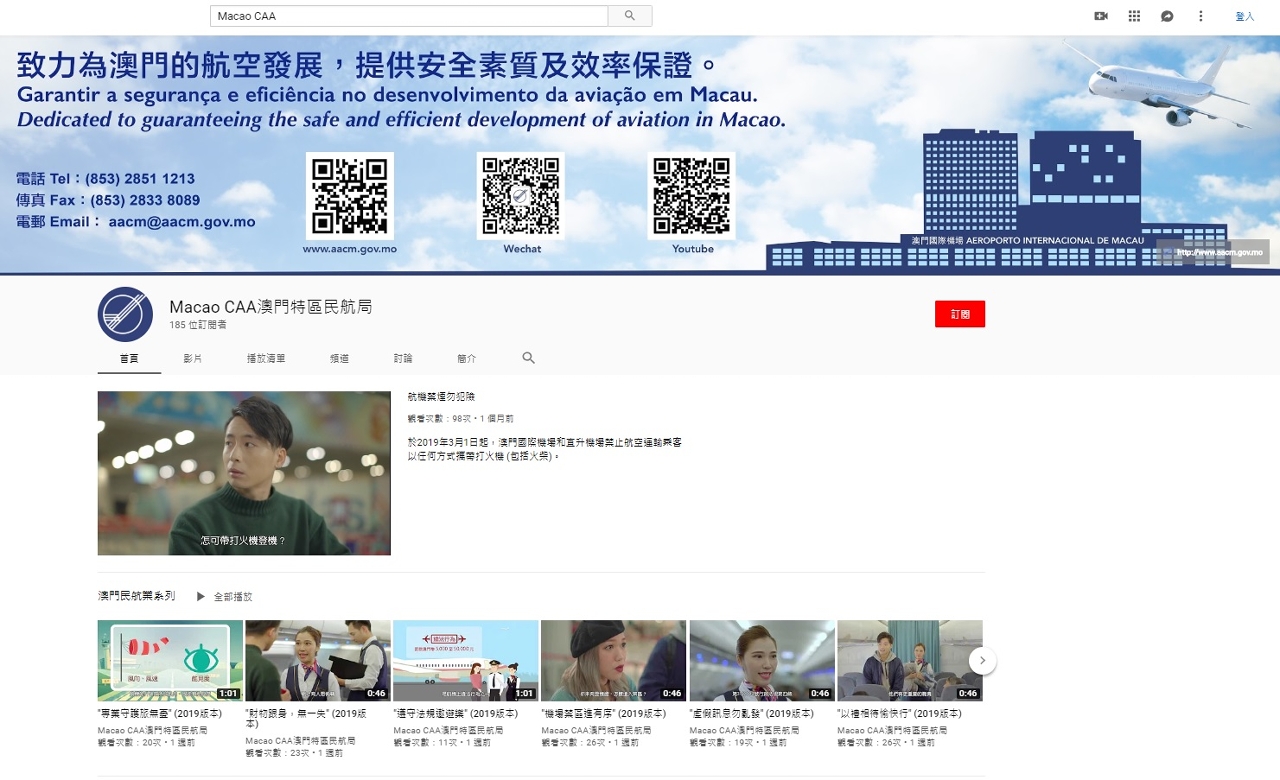The height and width of the screenshot is (780, 1280).
Task: Click the red 訂閱 subscribe button
Action: click(960, 314)
